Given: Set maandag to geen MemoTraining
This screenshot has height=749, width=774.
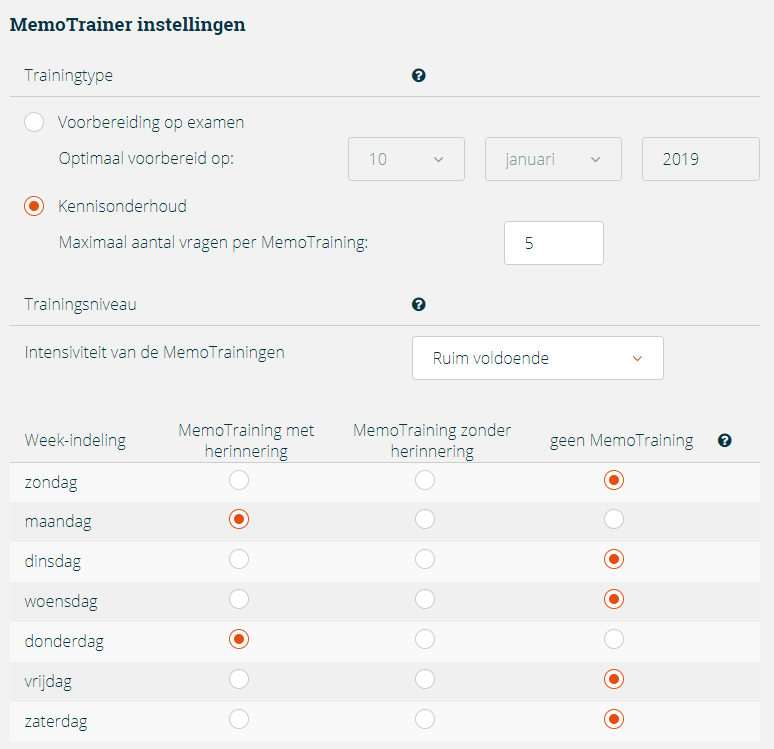Looking at the screenshot, I should (614, 519).
